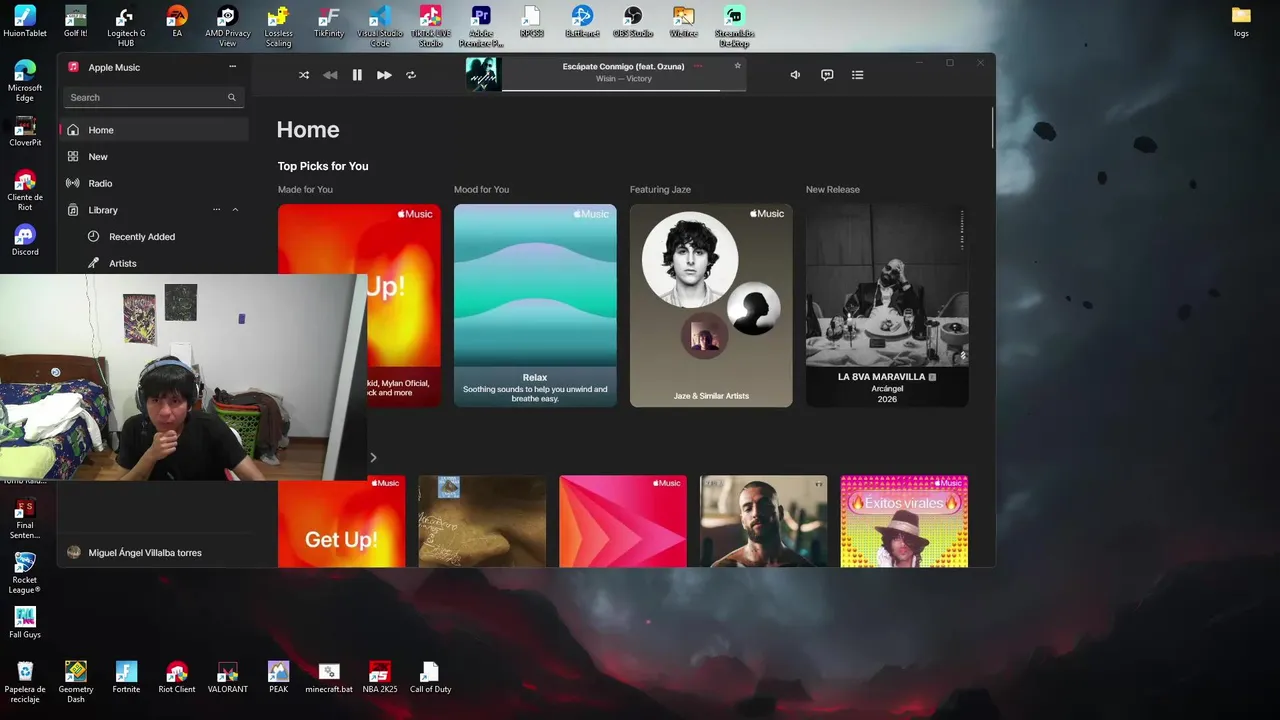The width and height of the screenshot is (1280, 720).
Task: Pause the current song
Action: click(x=357, y=75)
